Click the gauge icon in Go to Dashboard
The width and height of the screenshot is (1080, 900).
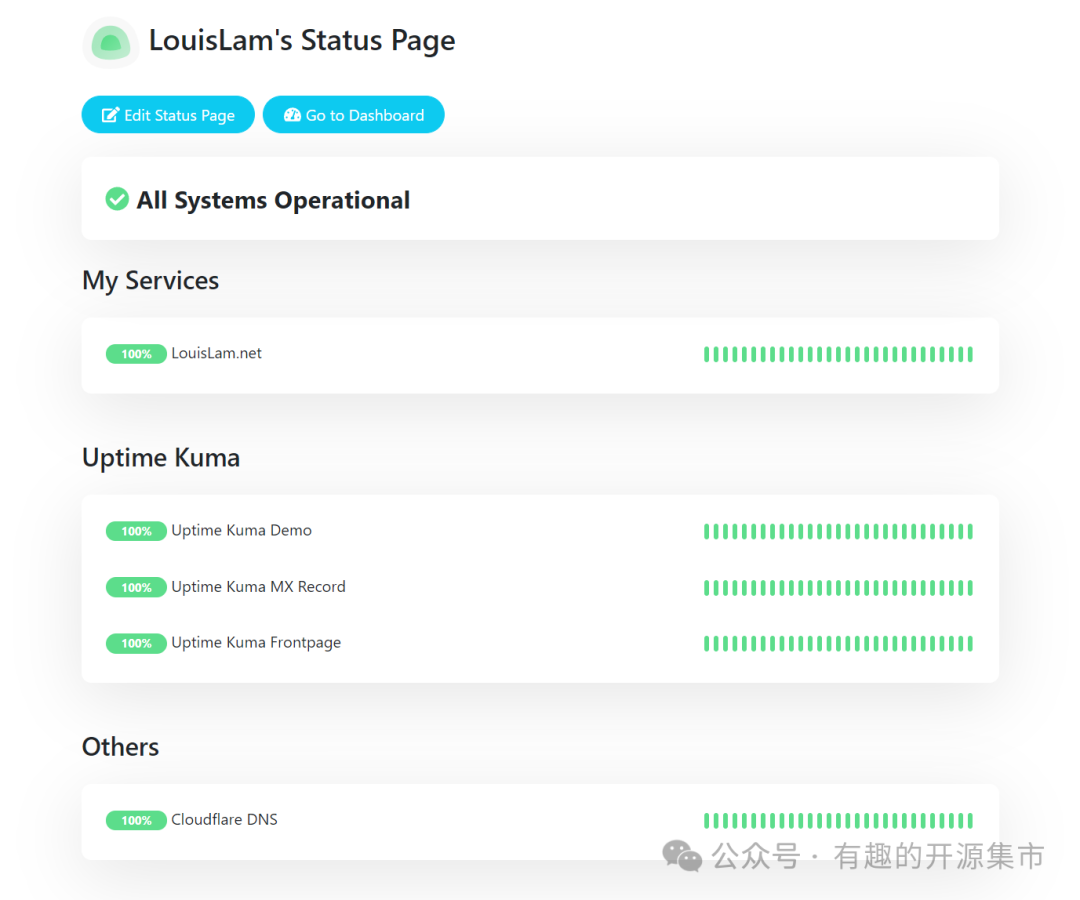click(x=292, y=115)
